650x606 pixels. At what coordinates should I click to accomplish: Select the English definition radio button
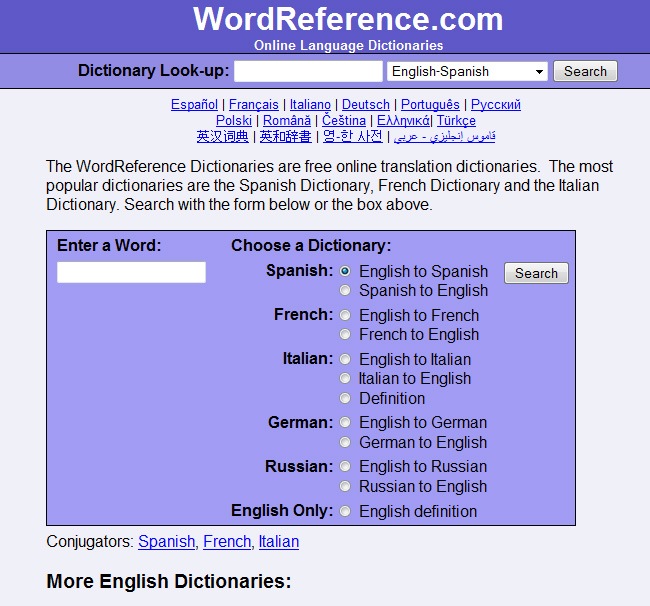click(x=345, y=511)
